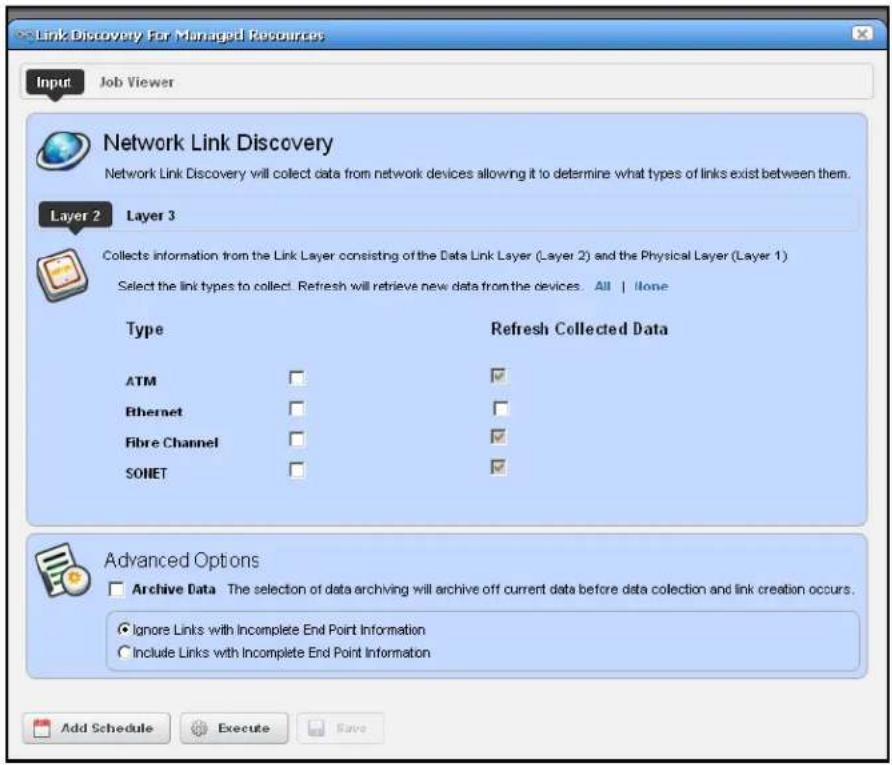
Task: Click the Advanced Options document-gear icon
Action: click(x=63, y=570)
